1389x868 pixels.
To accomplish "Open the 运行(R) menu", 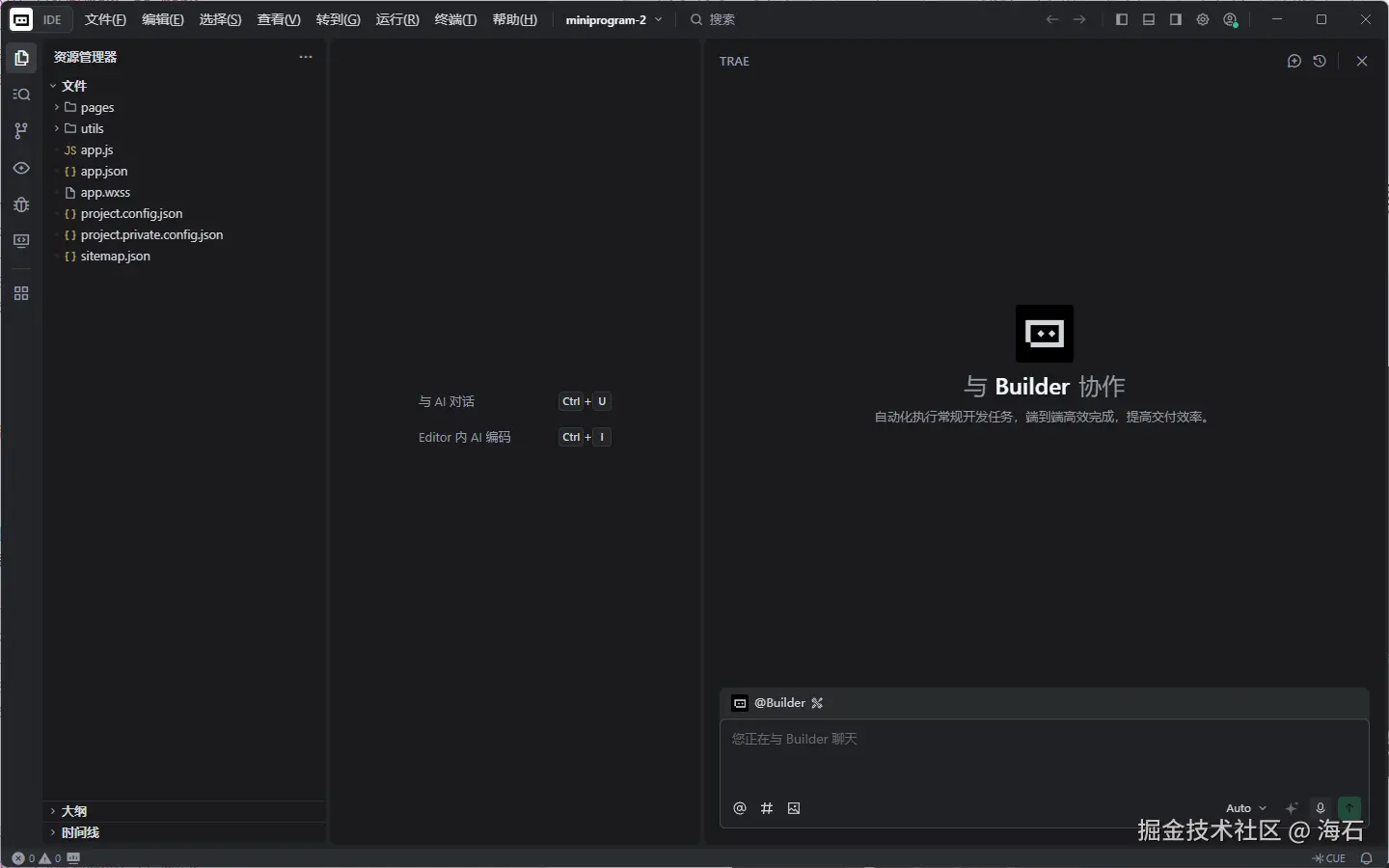I will 397,19.
